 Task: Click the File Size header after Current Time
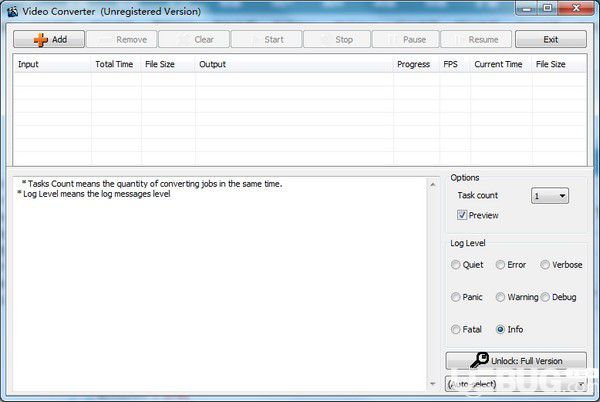(x=559, y=64)
